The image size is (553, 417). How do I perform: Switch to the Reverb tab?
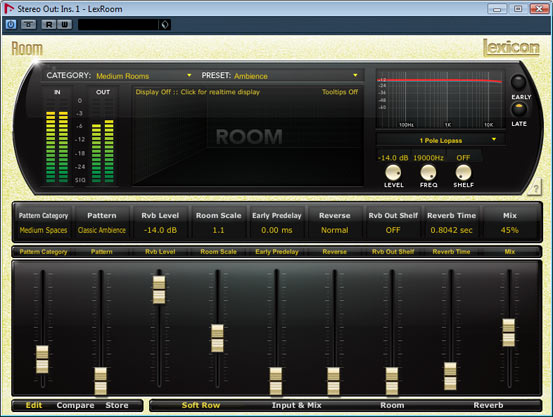click(x=488, y=405)
